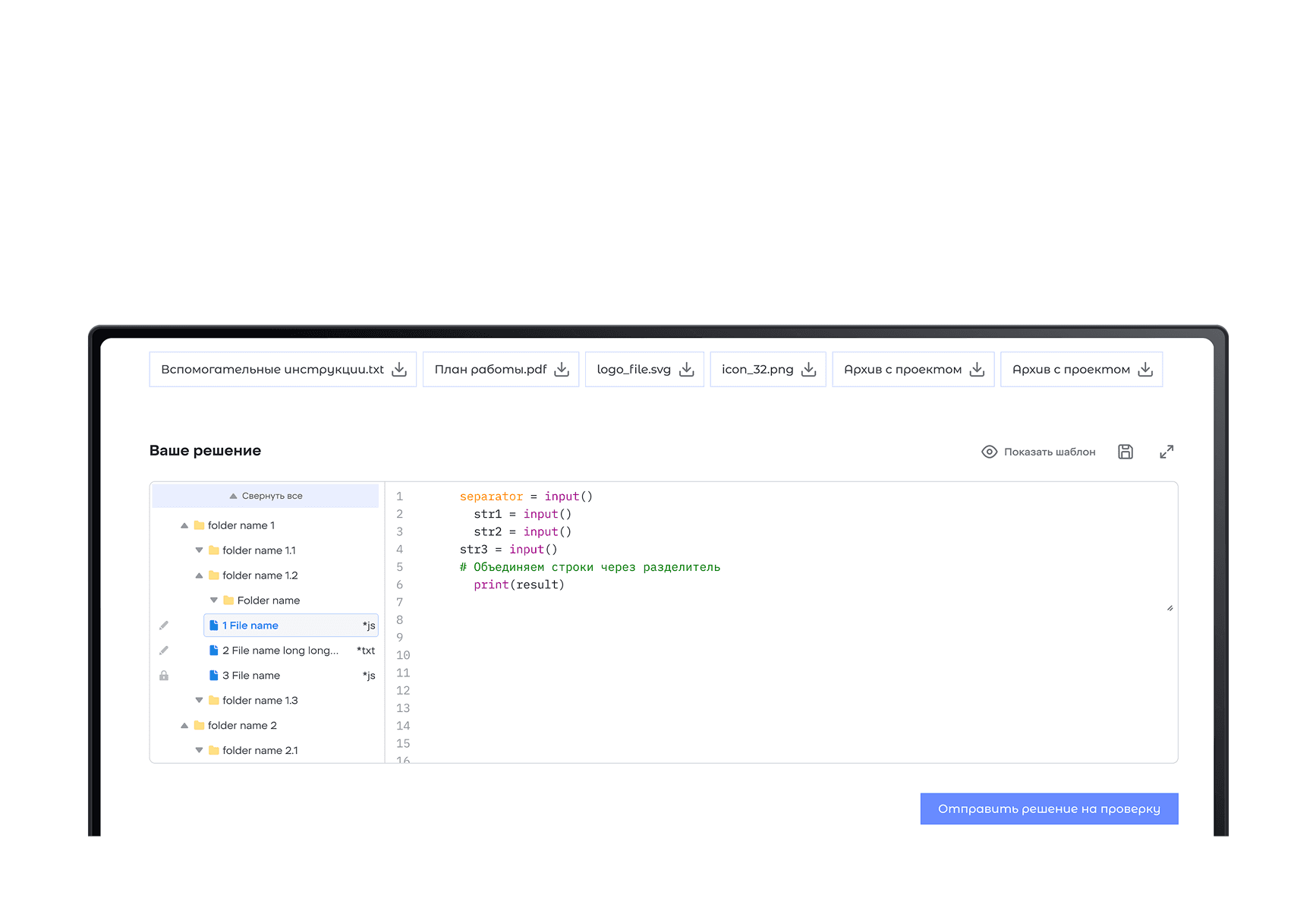Submit solution with Отправить решение на проверку

tap(1049, 809)
